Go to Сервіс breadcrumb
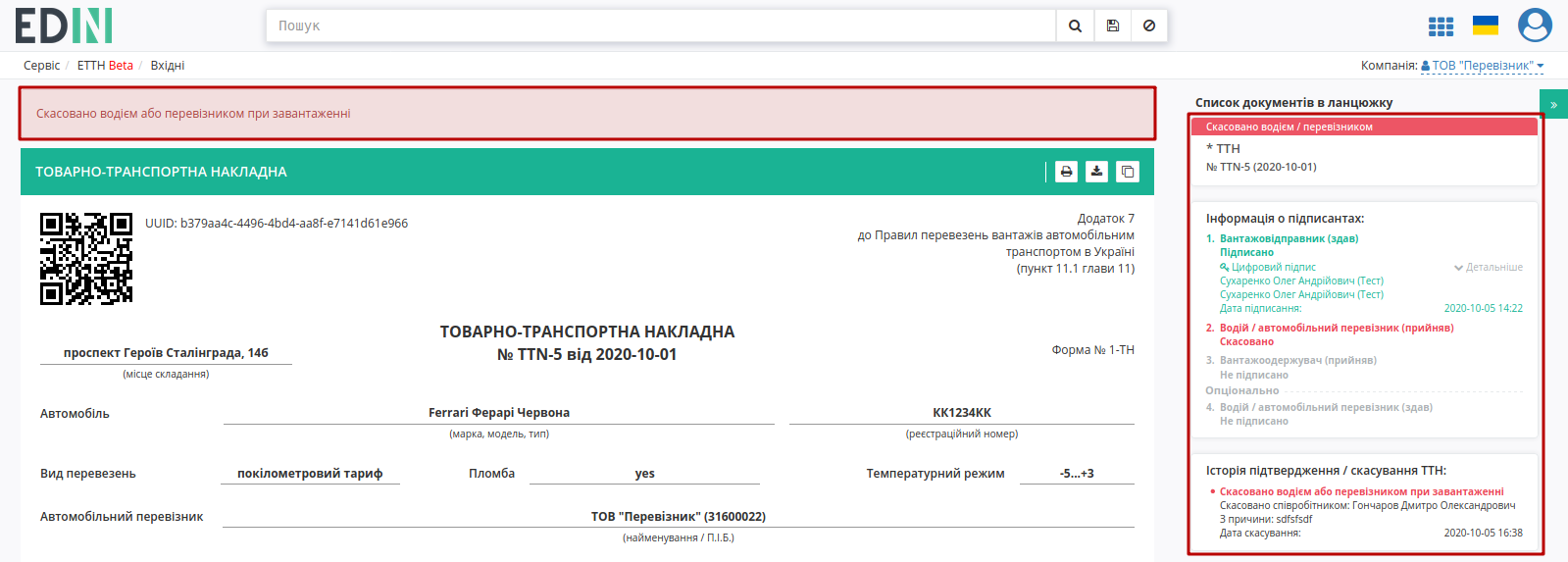The height and width of the screenshot is (562, 1568). [x=41, y=66]
